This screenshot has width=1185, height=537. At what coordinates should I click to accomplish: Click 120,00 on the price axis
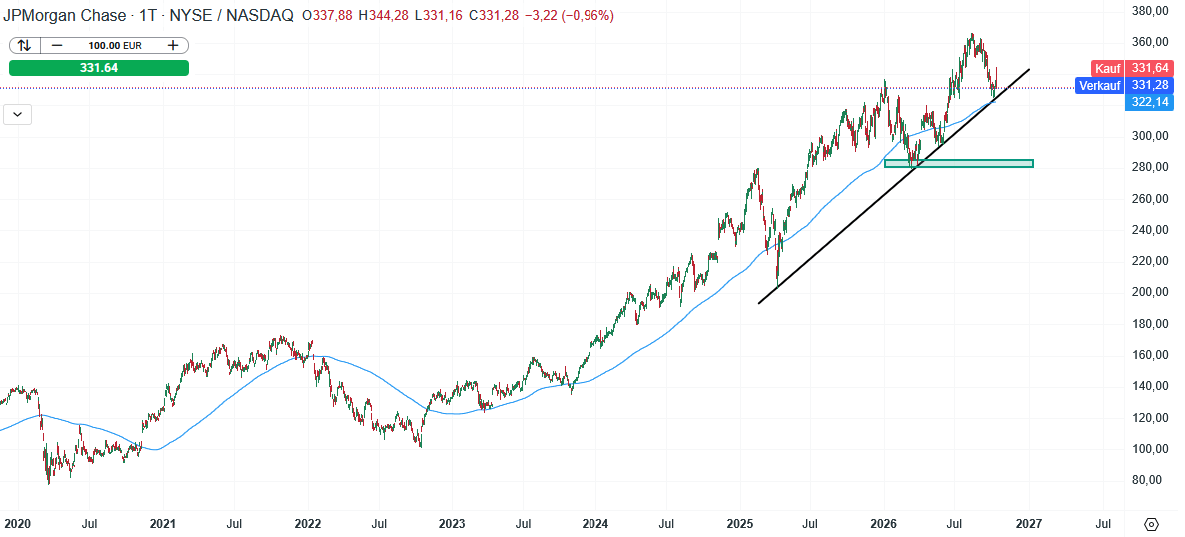click(x=1151, y=418)
